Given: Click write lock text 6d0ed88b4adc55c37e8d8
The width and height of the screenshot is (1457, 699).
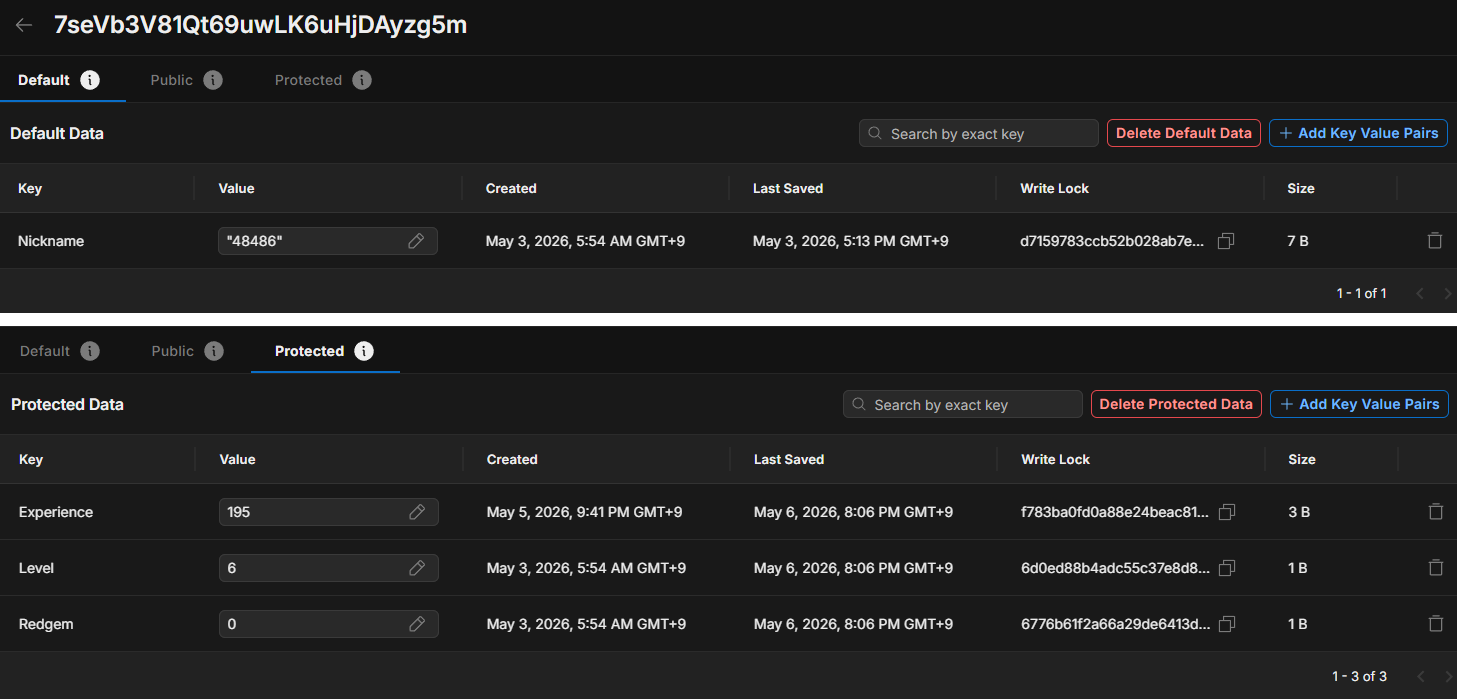Looking at the screenshot, I should click(x=1115, y=568).
